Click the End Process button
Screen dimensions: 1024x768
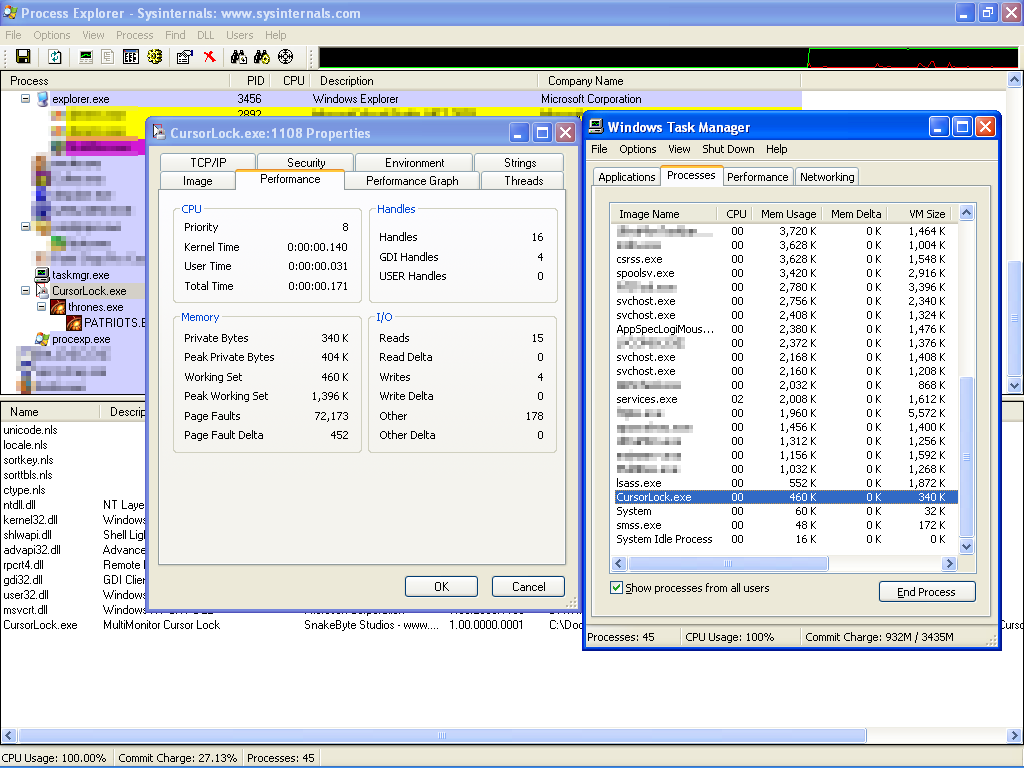click(x=926, y=591)
